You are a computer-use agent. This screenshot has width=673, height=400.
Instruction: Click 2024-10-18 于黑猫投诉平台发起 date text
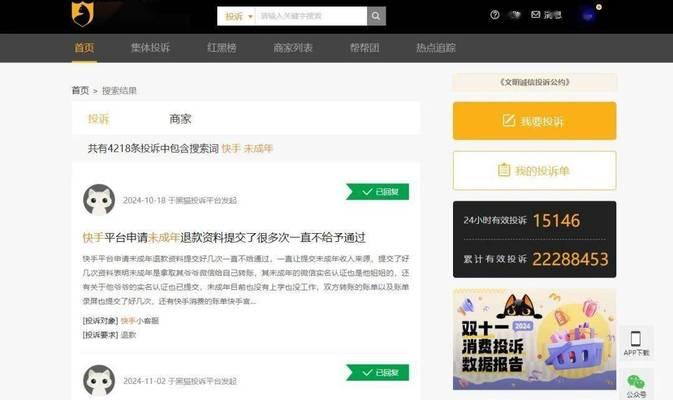pyautogui.click(x=180, y=200)
